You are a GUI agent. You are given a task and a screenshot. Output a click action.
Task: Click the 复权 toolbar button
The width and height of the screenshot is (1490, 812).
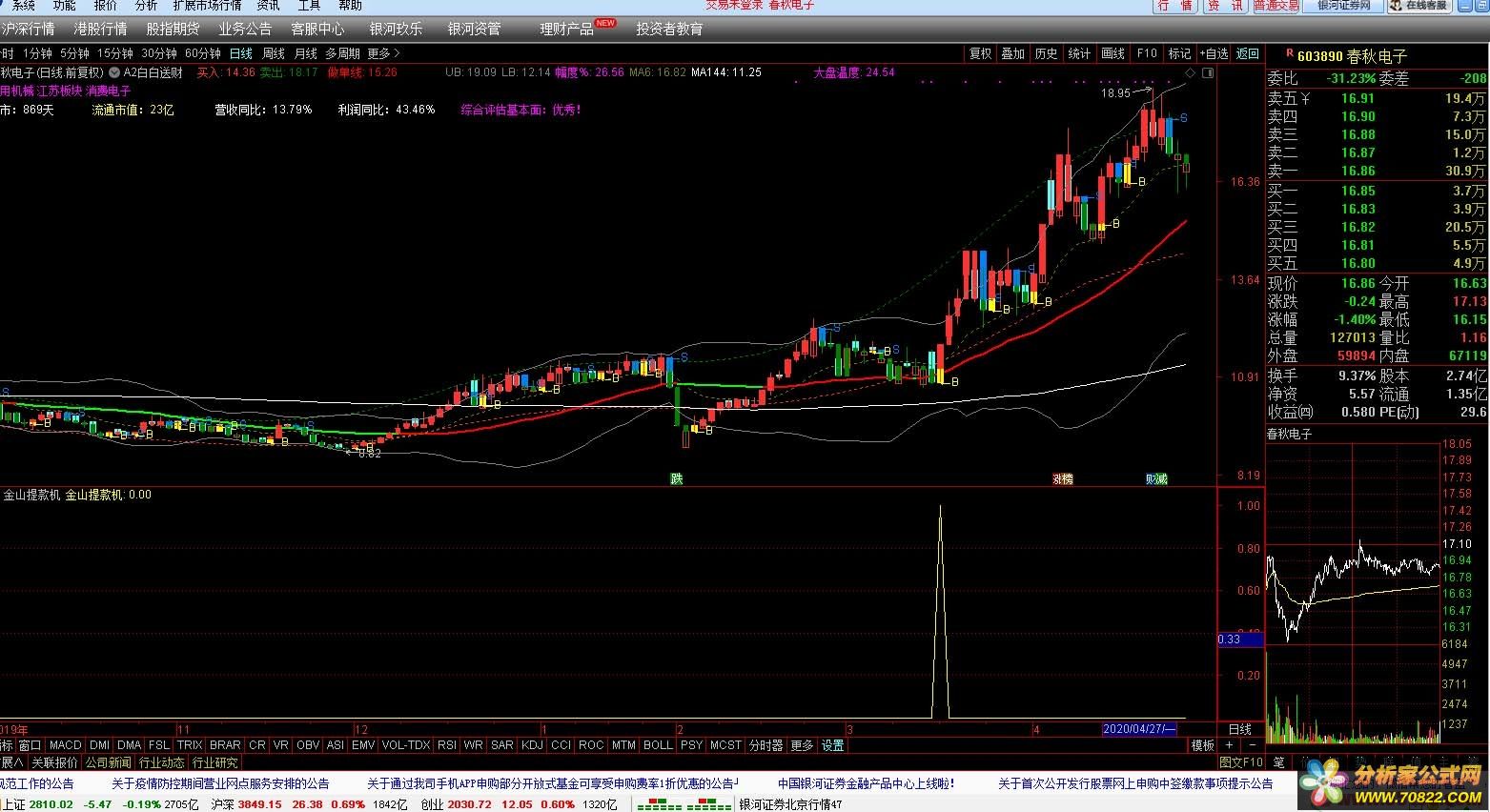tap(980, 53)
